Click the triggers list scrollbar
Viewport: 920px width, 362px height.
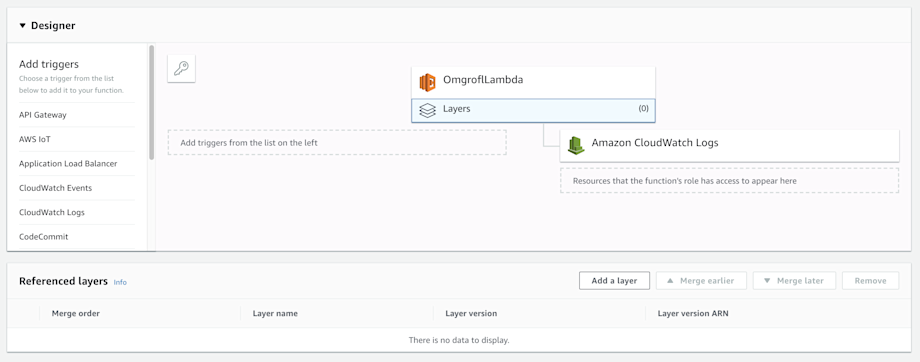pos(151,103)
